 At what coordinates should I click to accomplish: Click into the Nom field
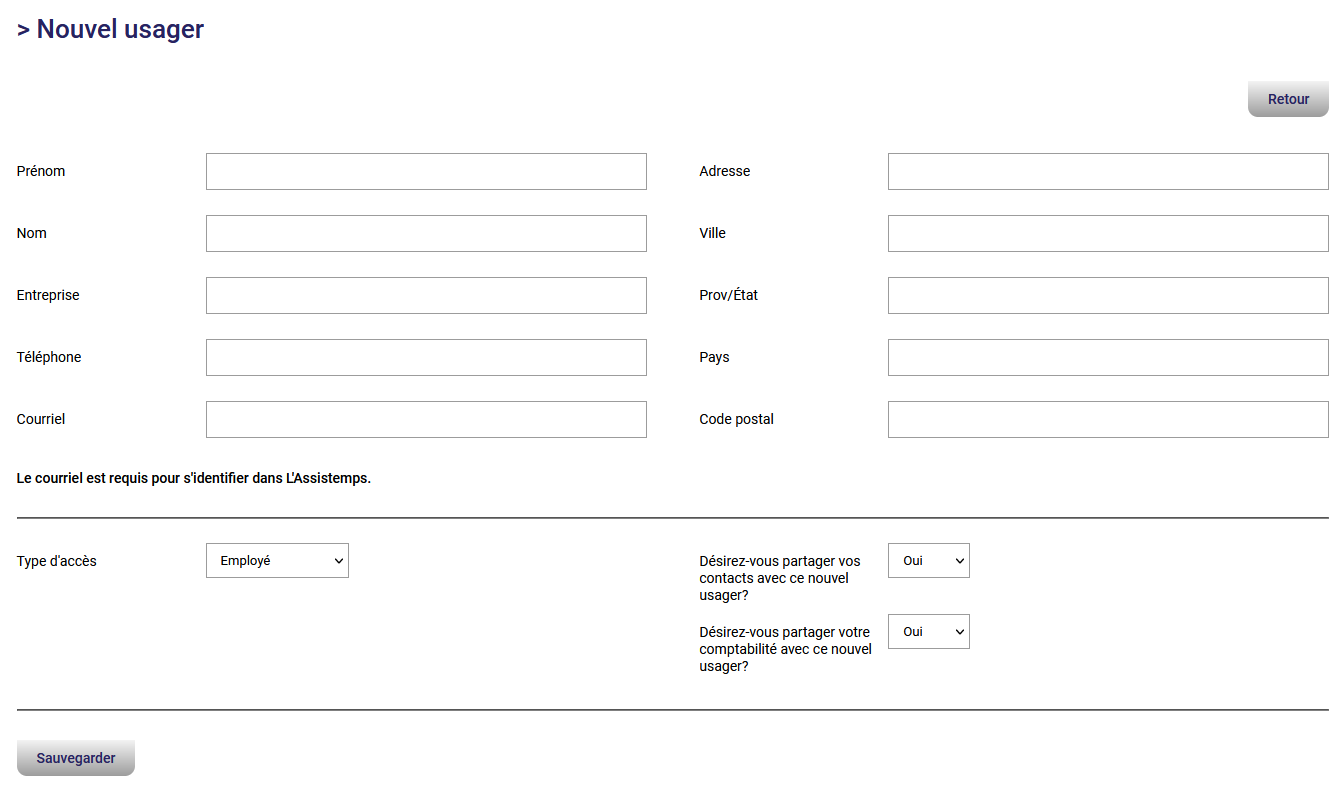(426, 234)
